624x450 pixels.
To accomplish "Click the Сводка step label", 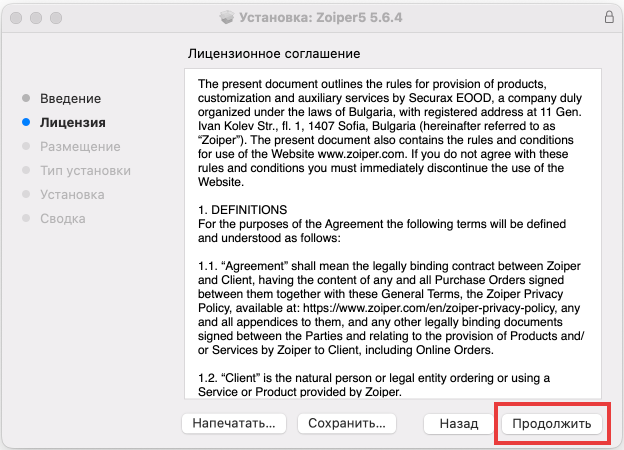I will (62, 218).
